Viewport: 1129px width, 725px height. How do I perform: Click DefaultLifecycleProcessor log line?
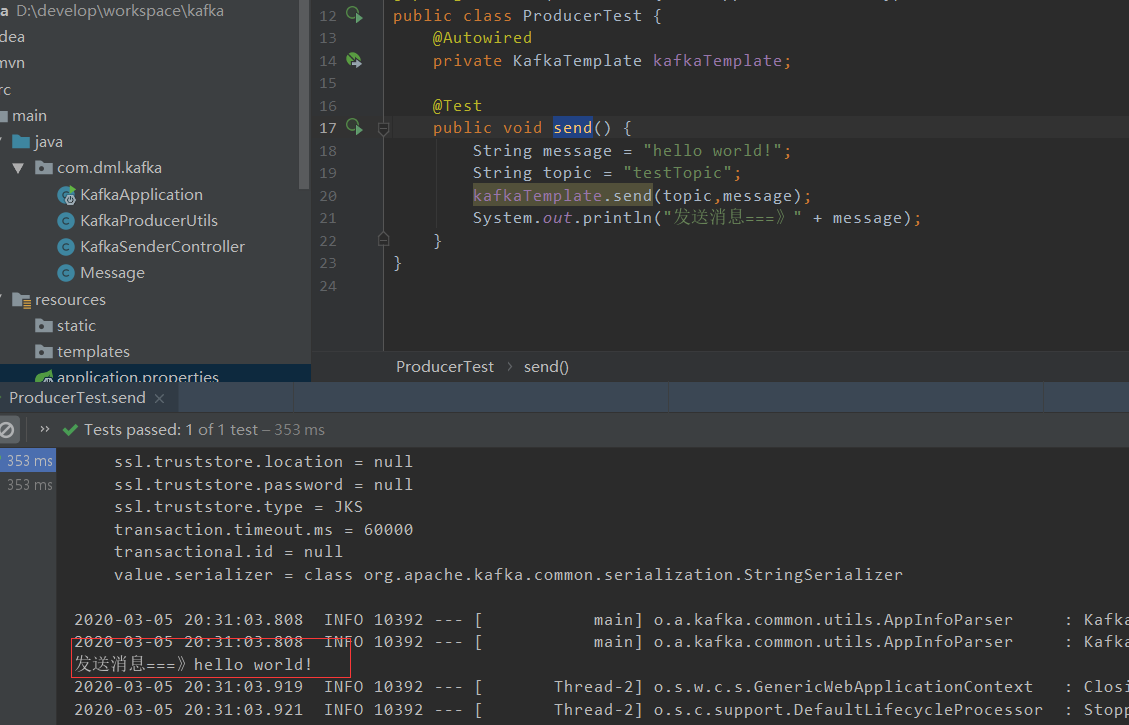pos(601,710)
